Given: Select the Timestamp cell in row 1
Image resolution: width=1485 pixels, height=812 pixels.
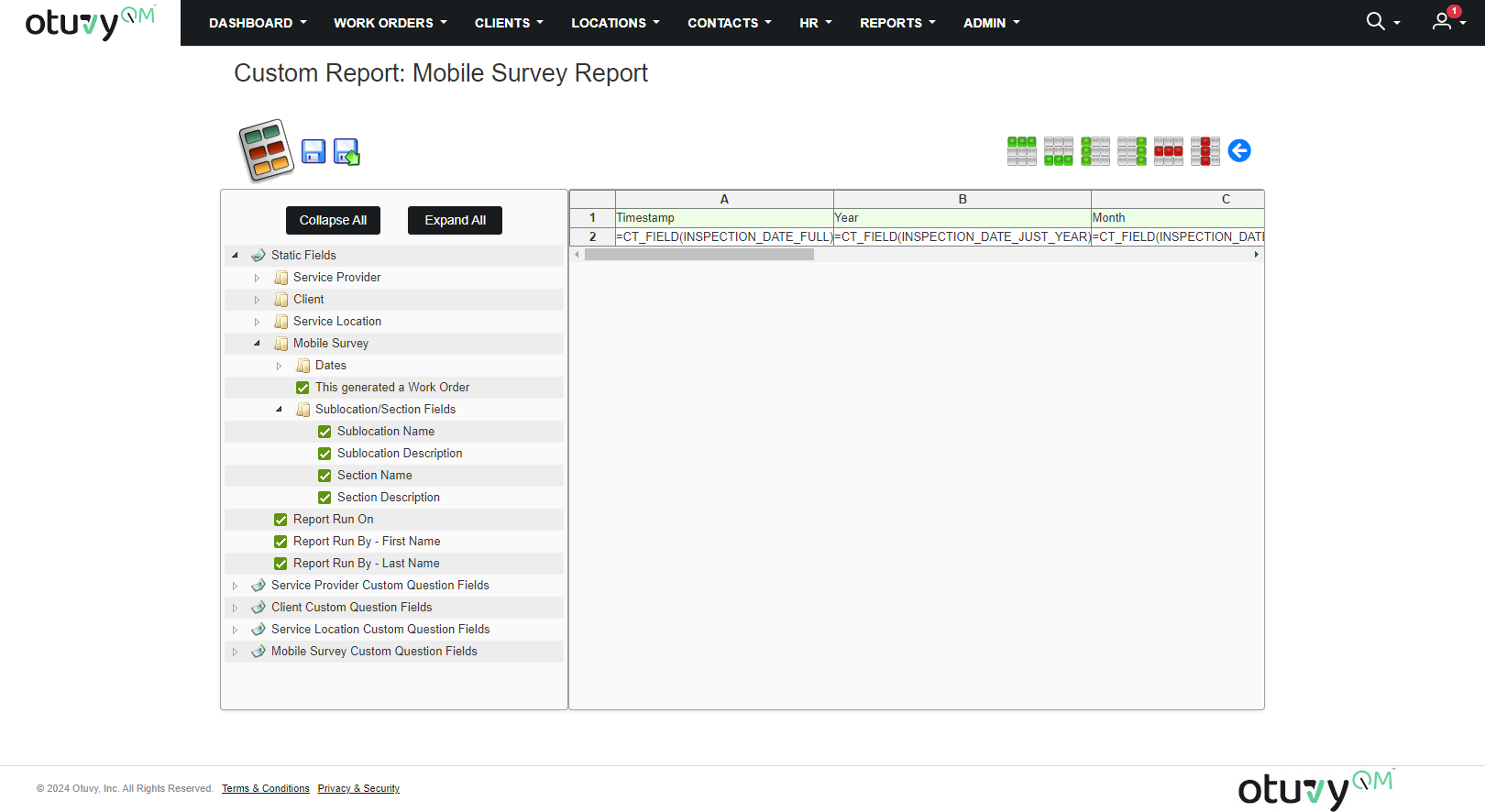Looking at the screenshot, I should (x=724, y=217).
